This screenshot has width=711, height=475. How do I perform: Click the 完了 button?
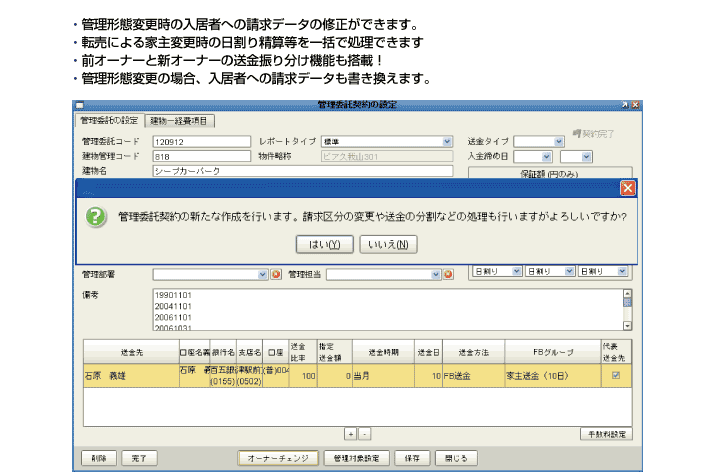point(139,458)
